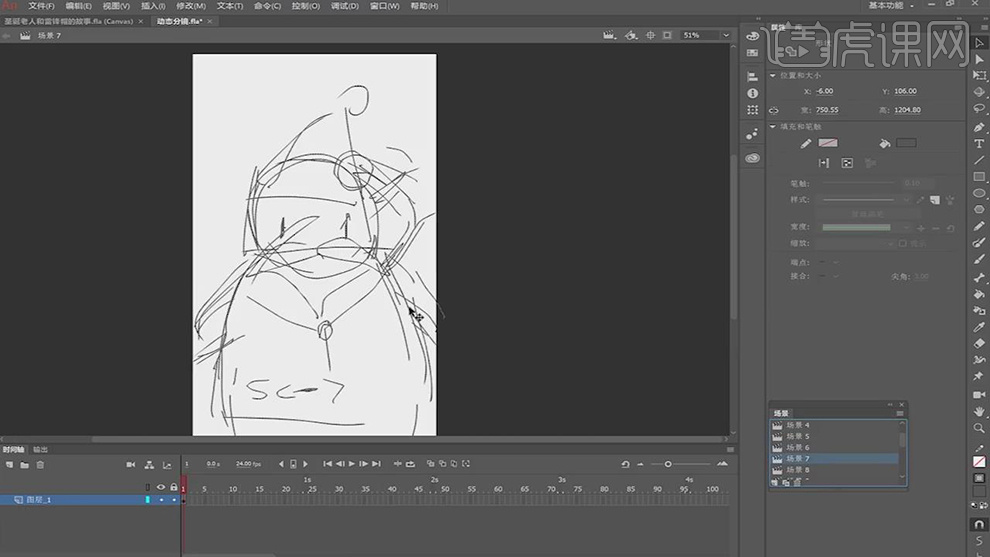Collapse the 位置和大小 section

(773, 75)
